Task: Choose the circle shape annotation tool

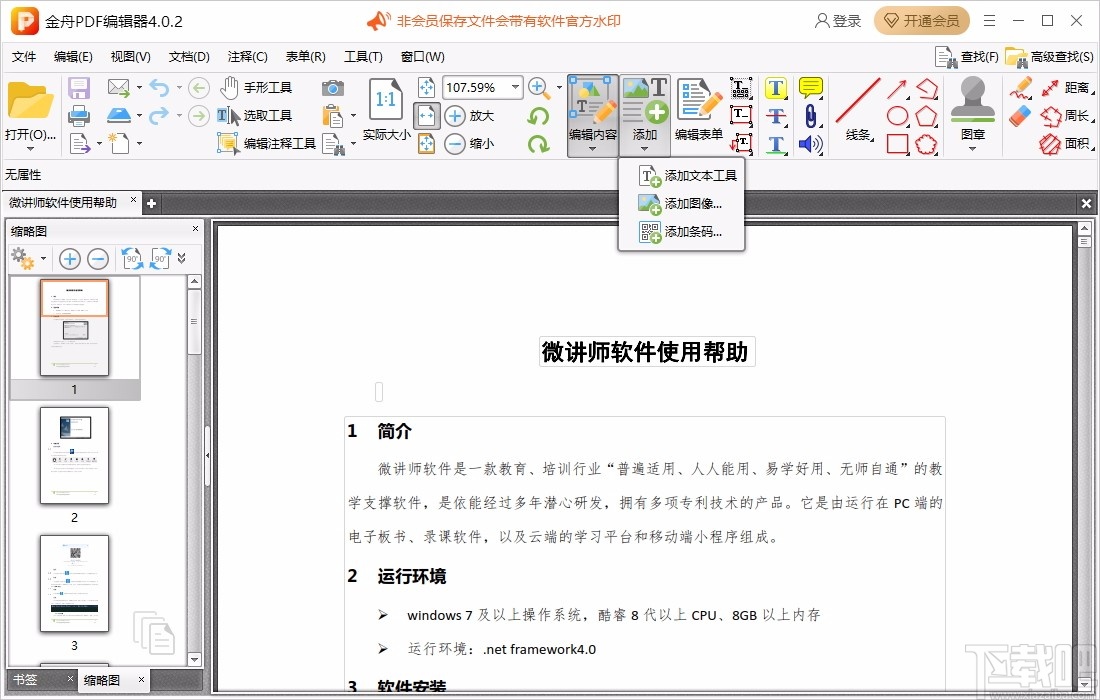Action: [x=897, y=115]
